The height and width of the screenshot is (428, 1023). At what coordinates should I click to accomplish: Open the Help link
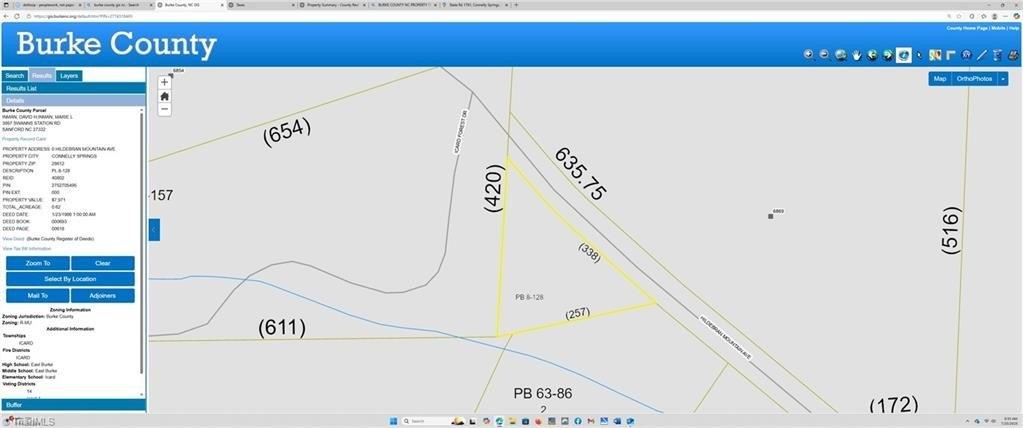[1014, 29]
